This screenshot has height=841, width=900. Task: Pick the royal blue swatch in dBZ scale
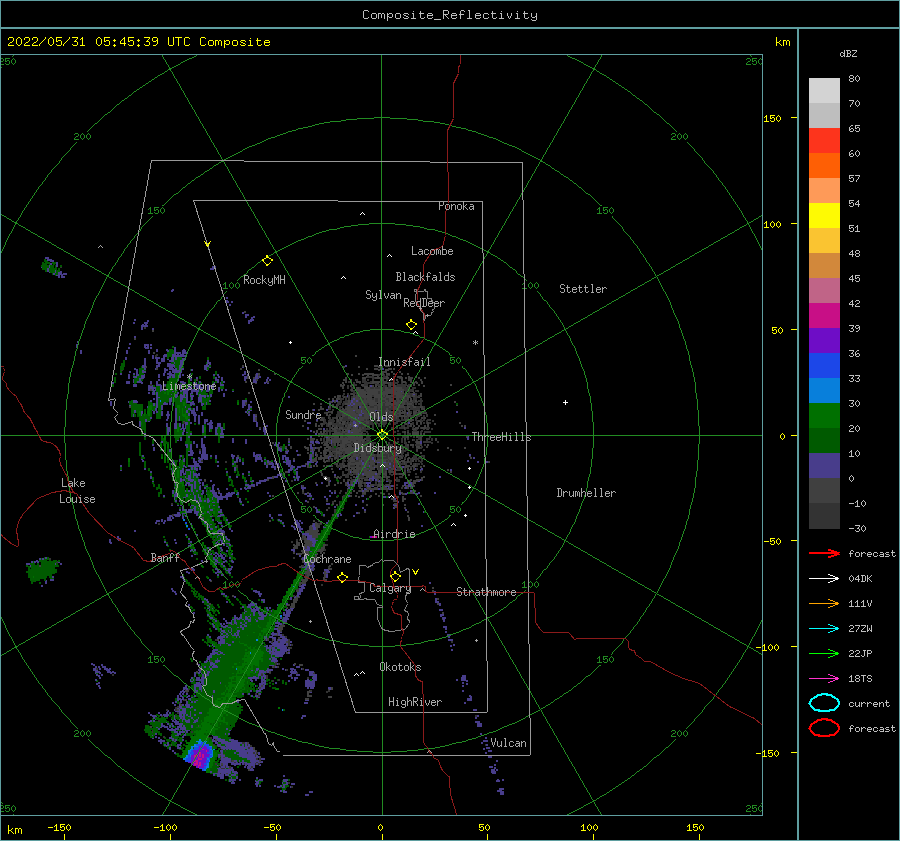click(x=824, y=366)
